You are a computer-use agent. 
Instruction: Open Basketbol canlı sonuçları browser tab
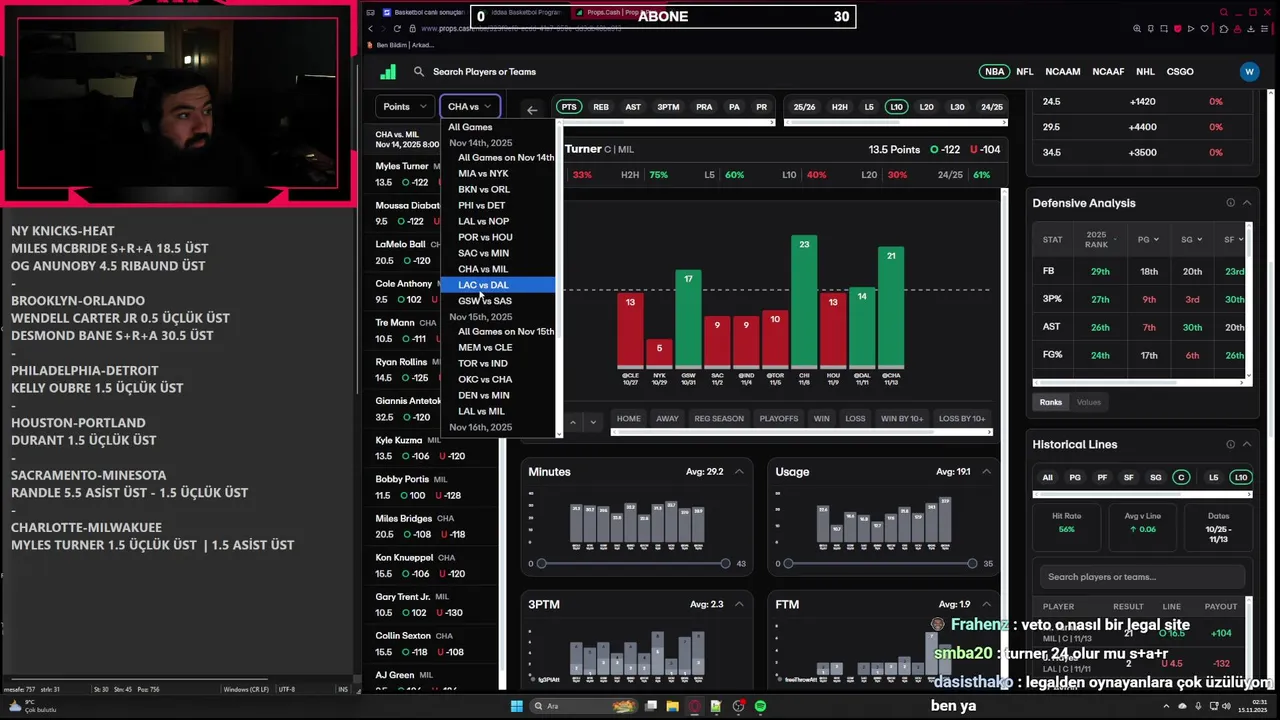pyautogui.click(x=424, y=13)
